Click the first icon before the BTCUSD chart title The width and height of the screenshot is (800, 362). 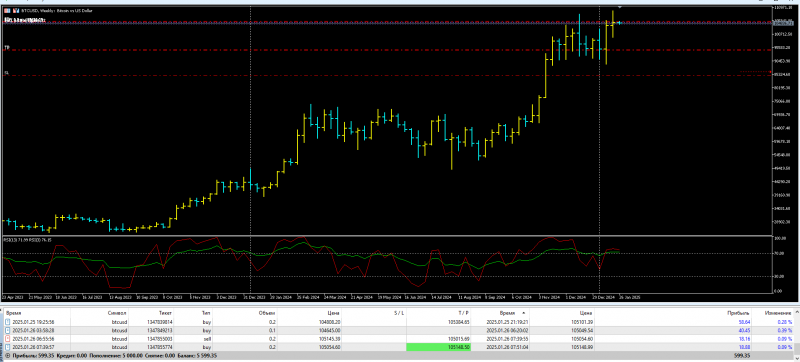coord(7,10)
